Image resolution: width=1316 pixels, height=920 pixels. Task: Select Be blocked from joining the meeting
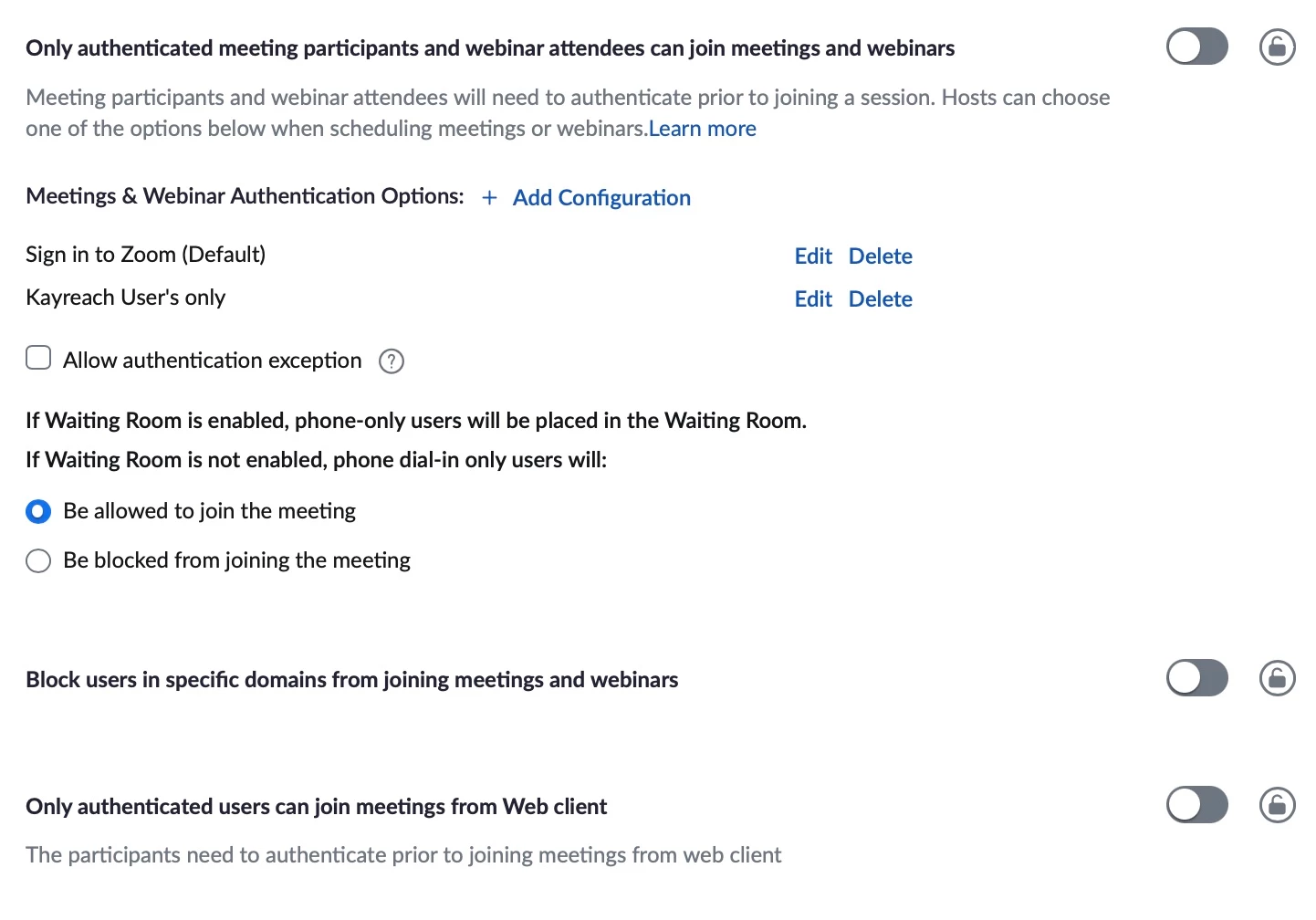click(x=38, y=560)
